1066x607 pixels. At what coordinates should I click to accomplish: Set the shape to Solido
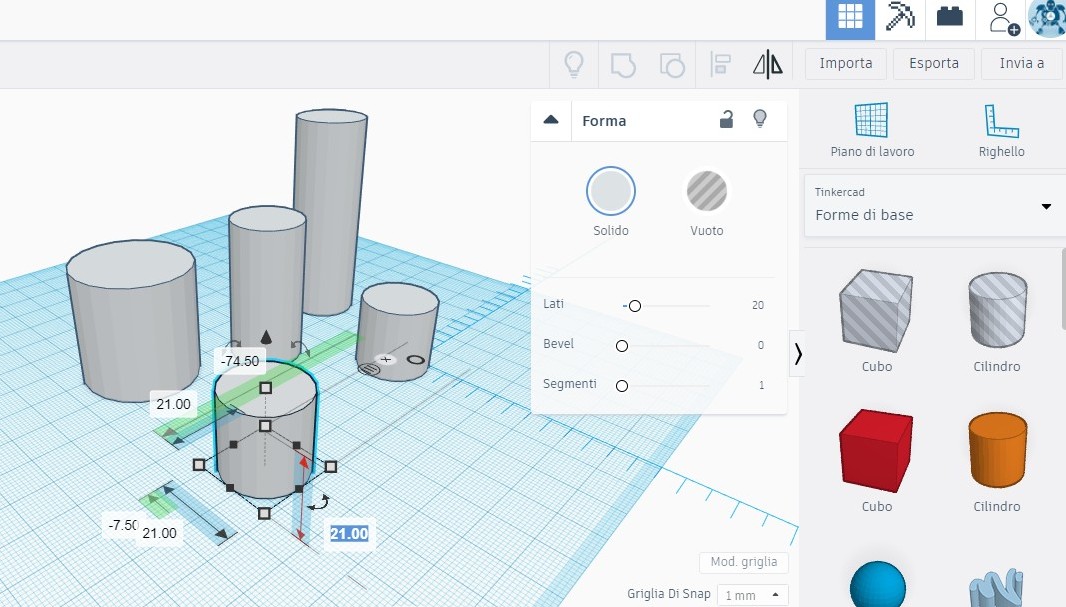[611, 191]
